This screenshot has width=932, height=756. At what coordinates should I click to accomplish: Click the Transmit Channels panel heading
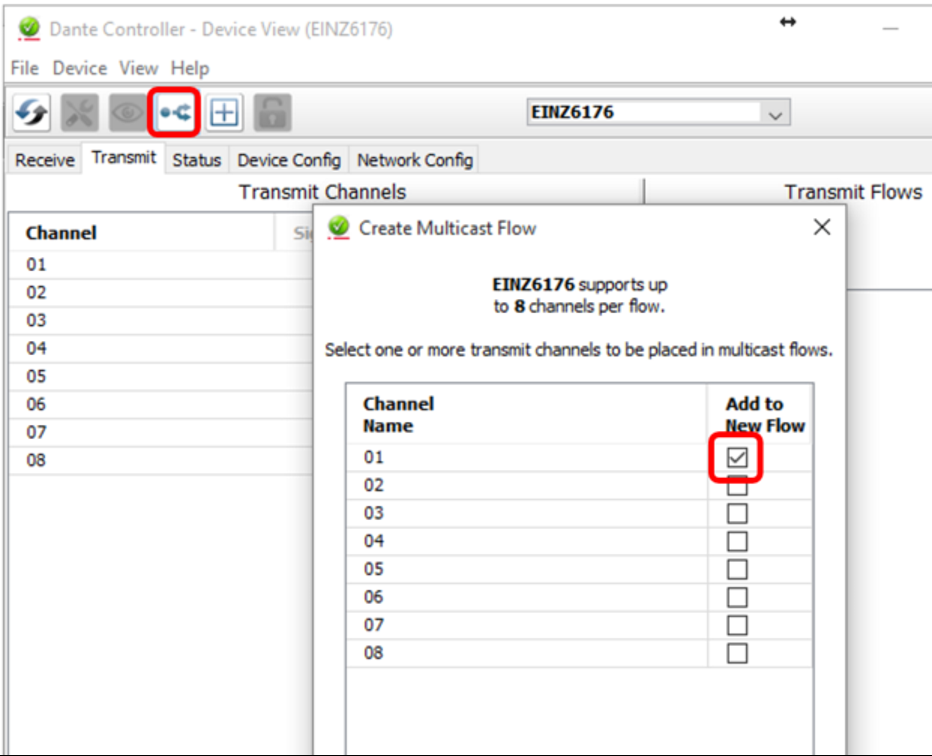pos(322,192)
